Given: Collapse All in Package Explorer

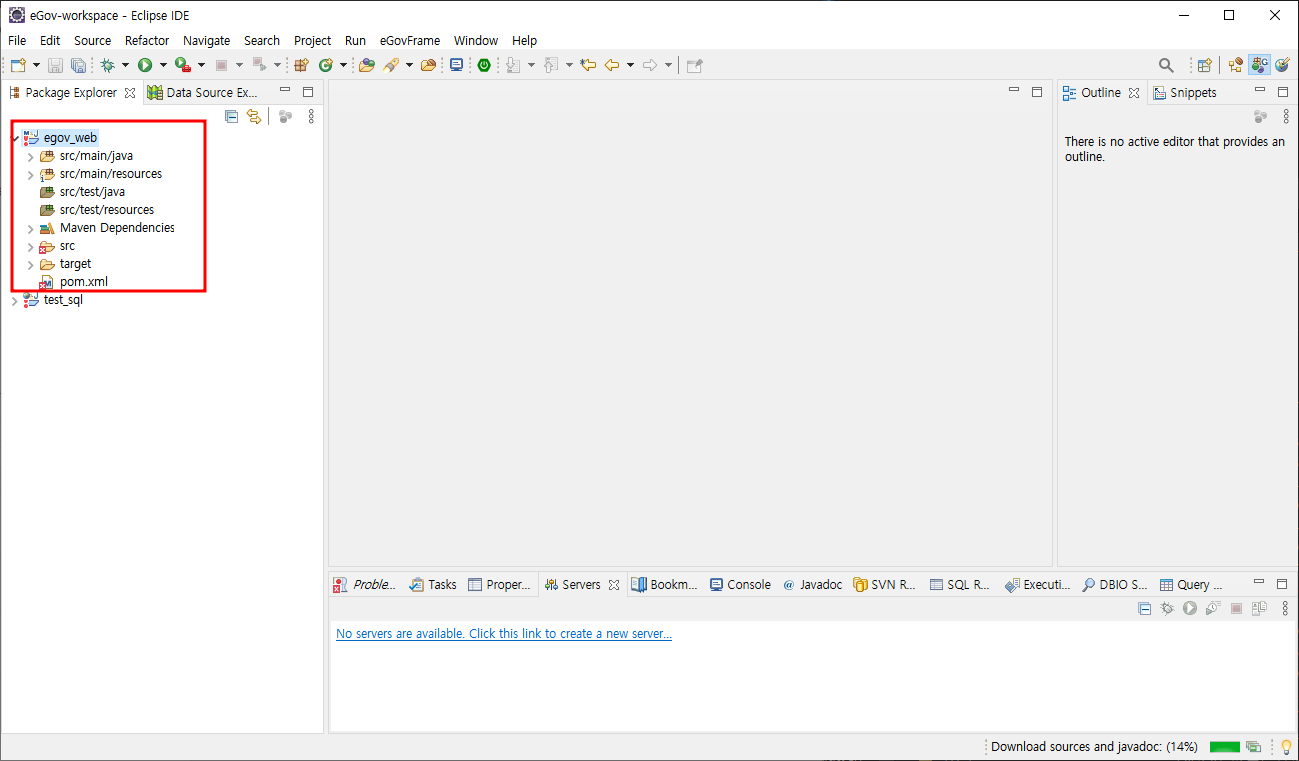Looking at the screenshot, I should coord(231,116).
